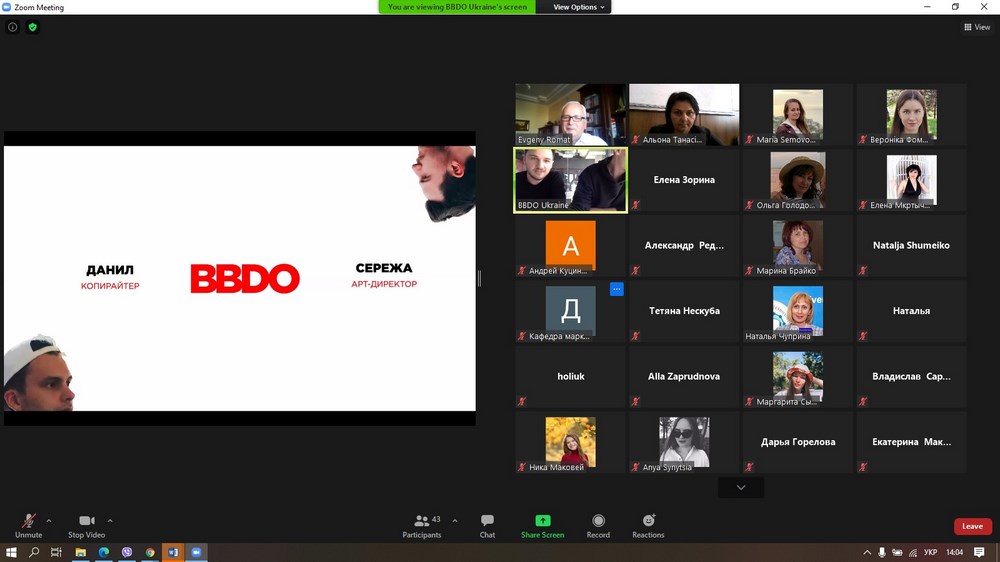Open the View Options dropdown
The width and height of the screenshot is (1000, 562).
pos(580,7)
